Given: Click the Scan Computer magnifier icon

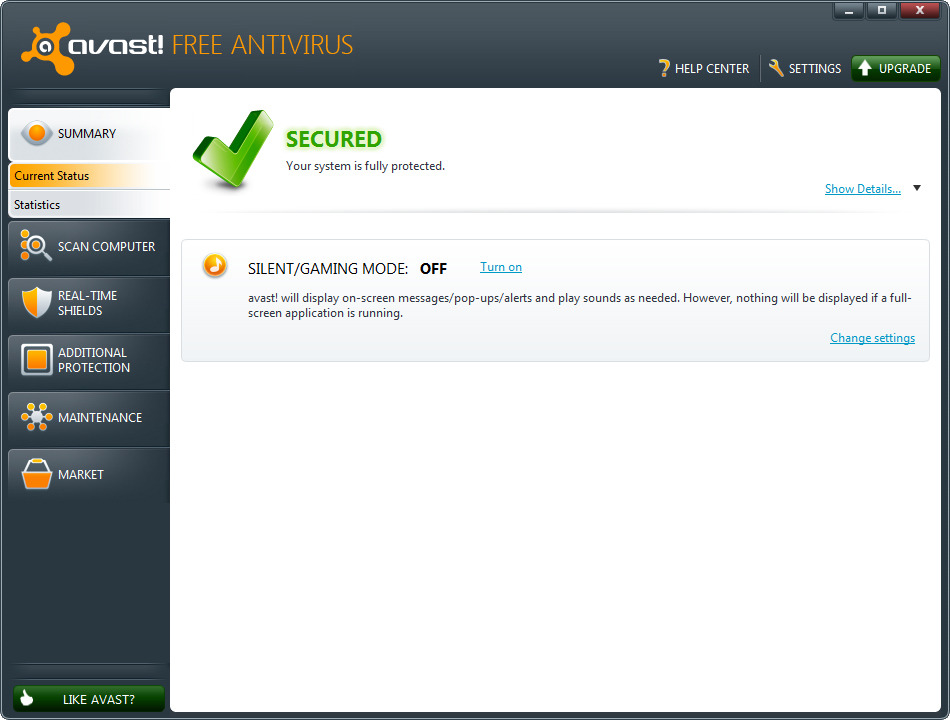Looking at the screenshot, I should pos(37,247).
